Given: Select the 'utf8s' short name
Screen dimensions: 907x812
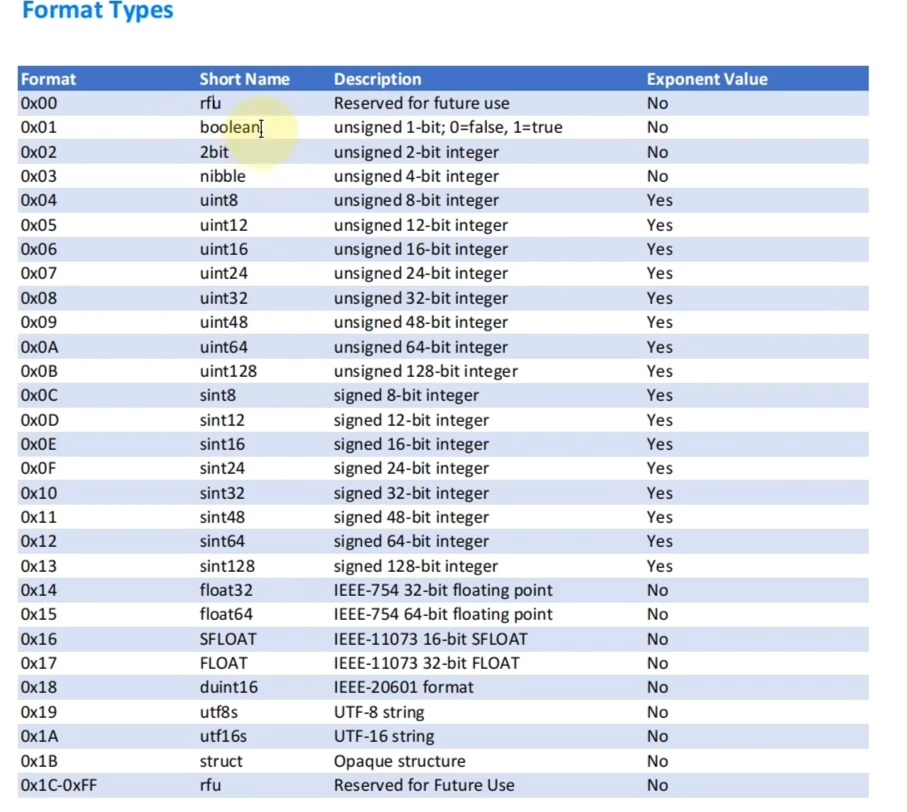Looking at the screenshot, I should [219, 713].
